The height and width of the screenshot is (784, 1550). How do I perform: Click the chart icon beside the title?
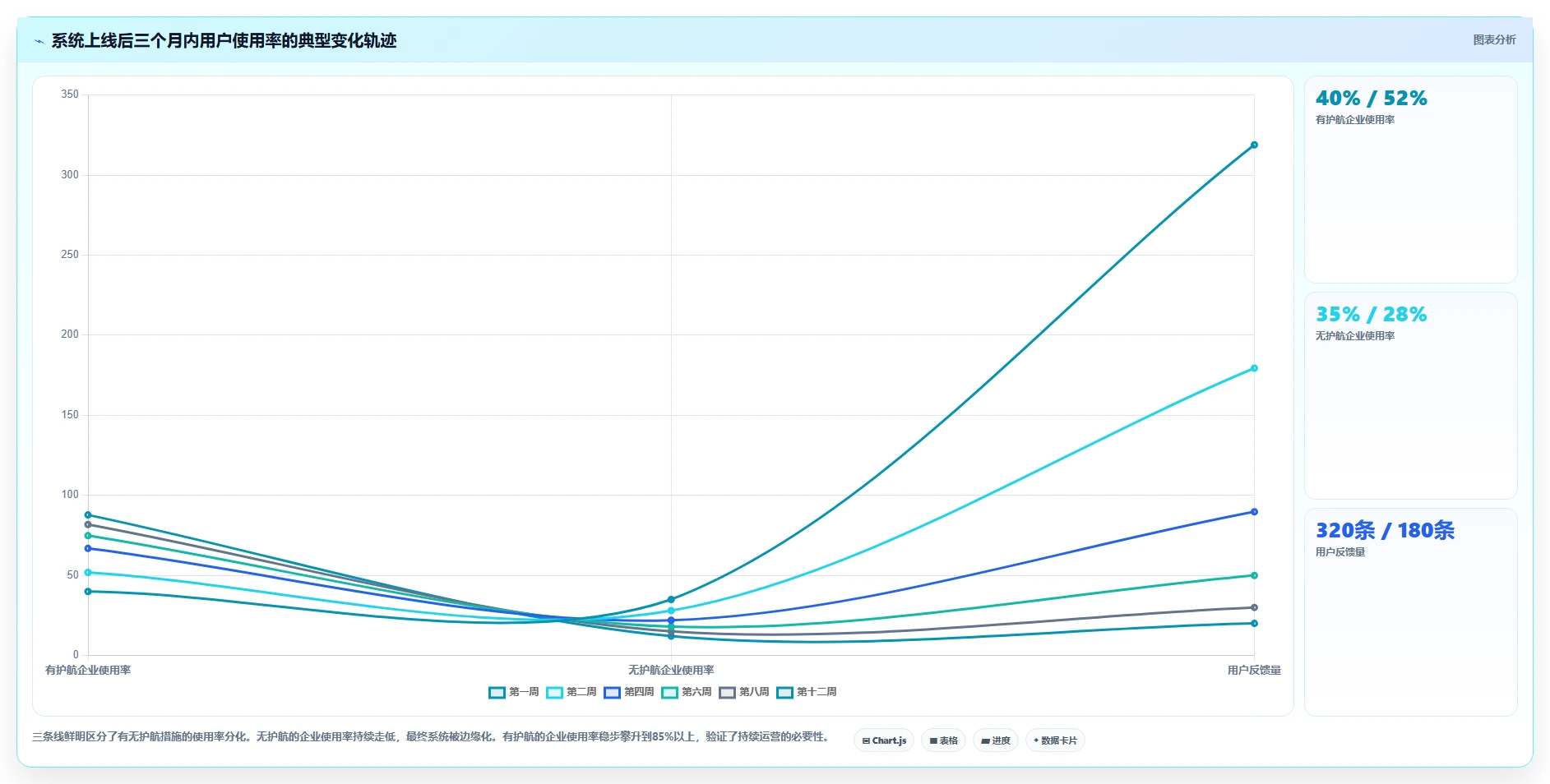(39, 41)
